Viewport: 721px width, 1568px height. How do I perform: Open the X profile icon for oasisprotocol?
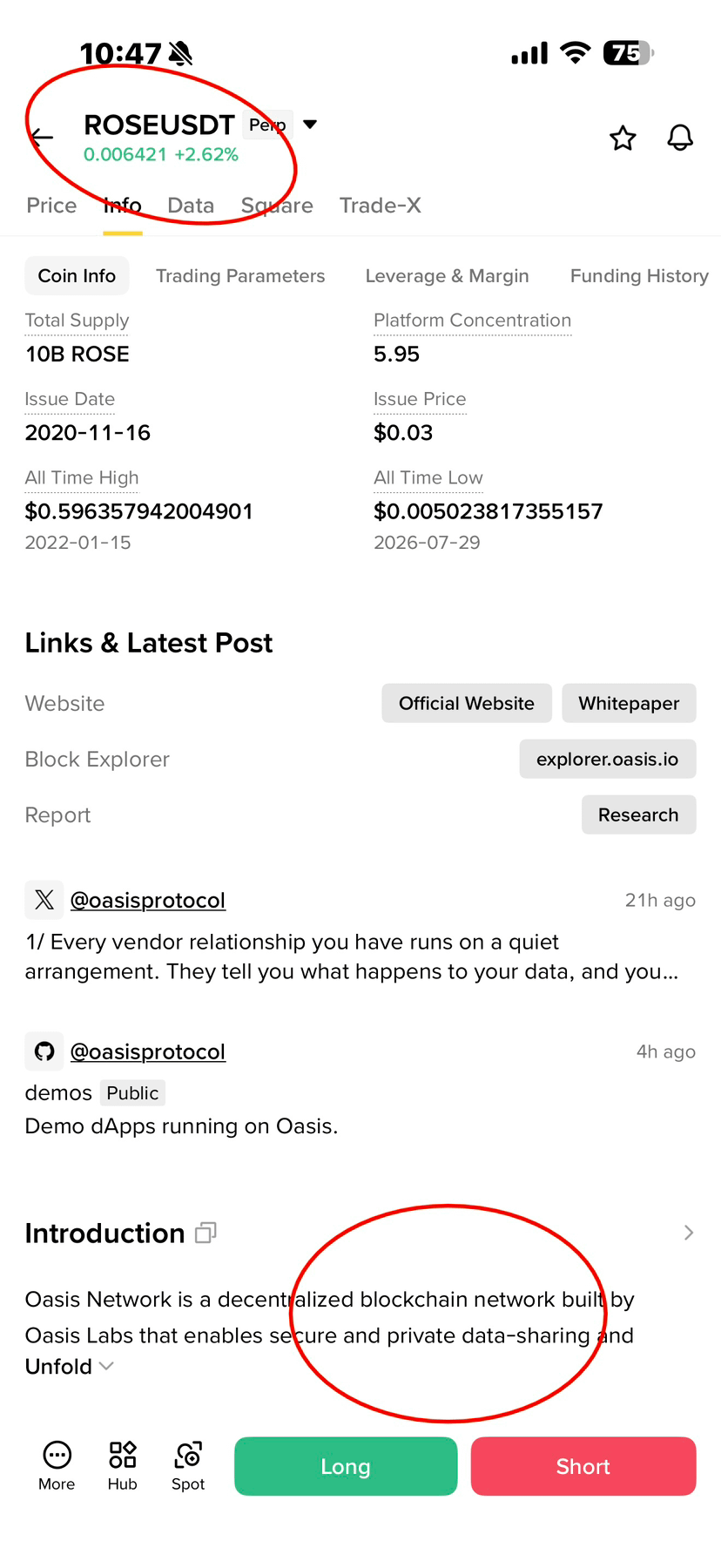(44, 900)
